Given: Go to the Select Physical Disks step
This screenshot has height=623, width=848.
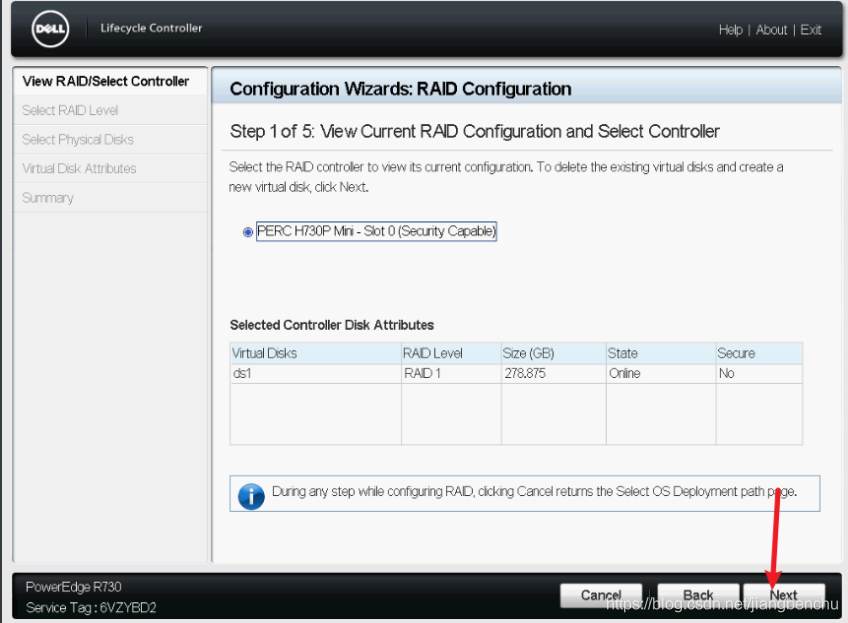Looking at the screenshot, I should (x=110, y=140).
